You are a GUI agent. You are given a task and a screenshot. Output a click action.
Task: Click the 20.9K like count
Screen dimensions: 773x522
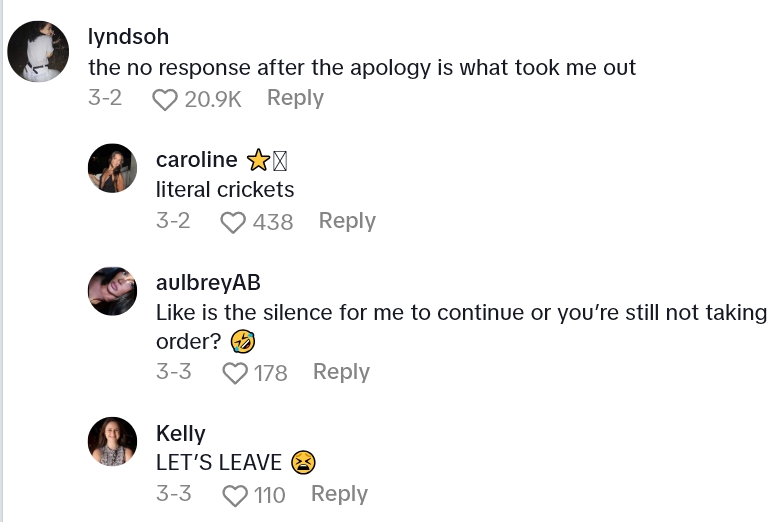click(x=213, y=99)
